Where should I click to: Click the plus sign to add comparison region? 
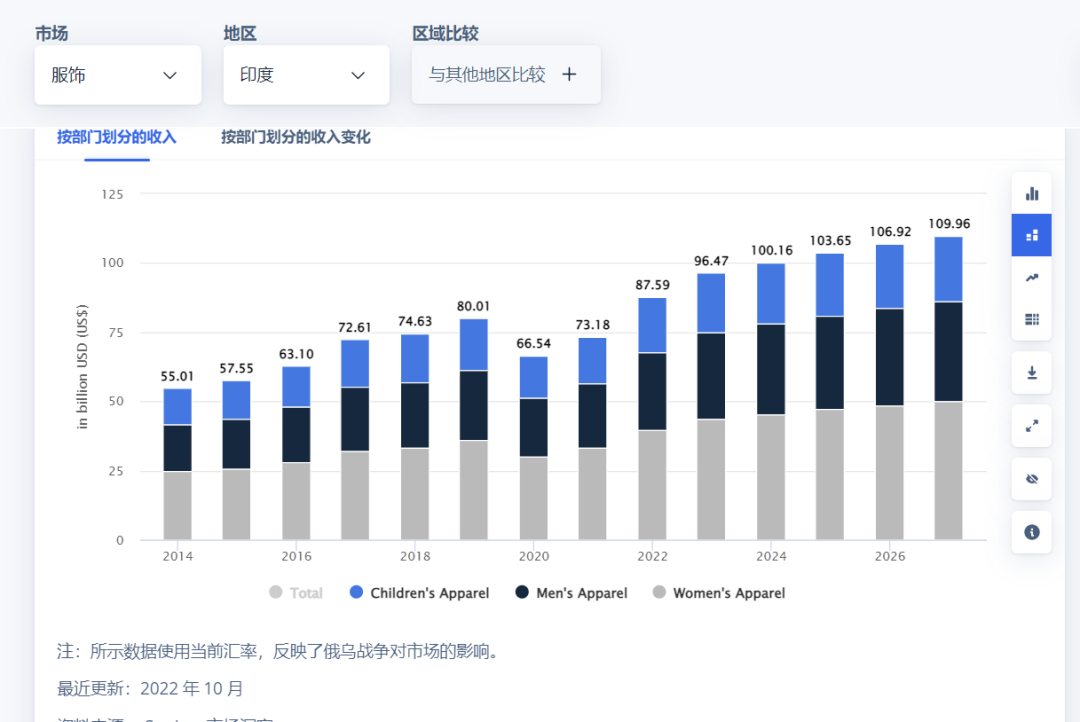coord(569,74)
